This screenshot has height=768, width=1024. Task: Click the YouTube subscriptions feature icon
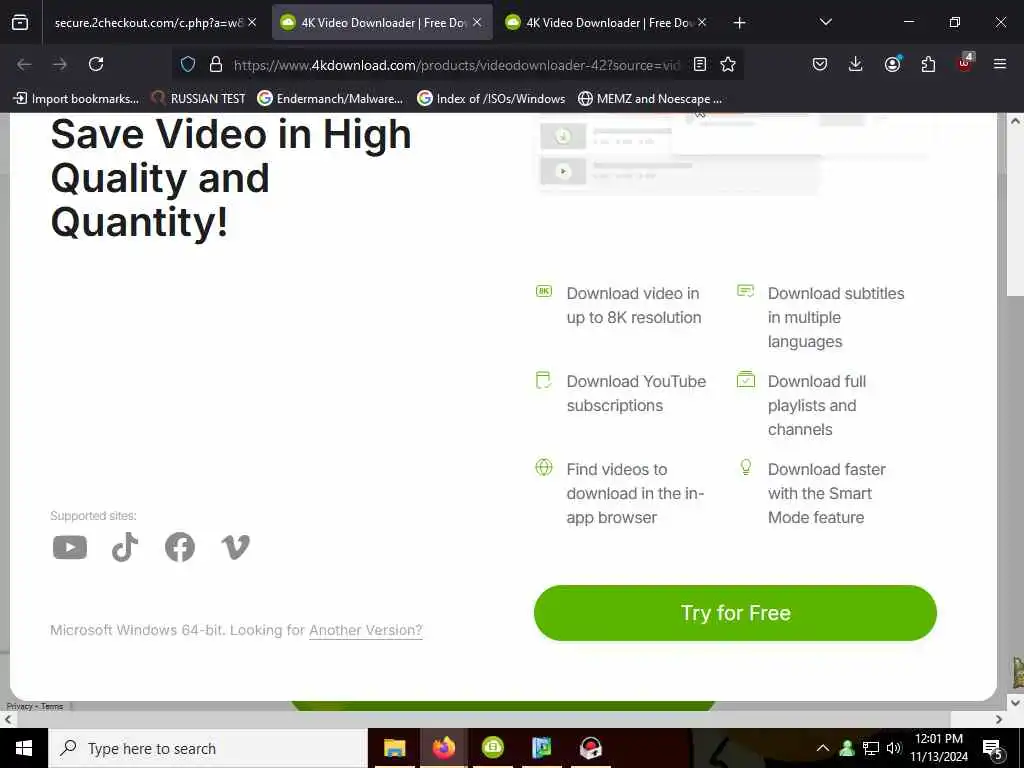[x=543, y=380]
